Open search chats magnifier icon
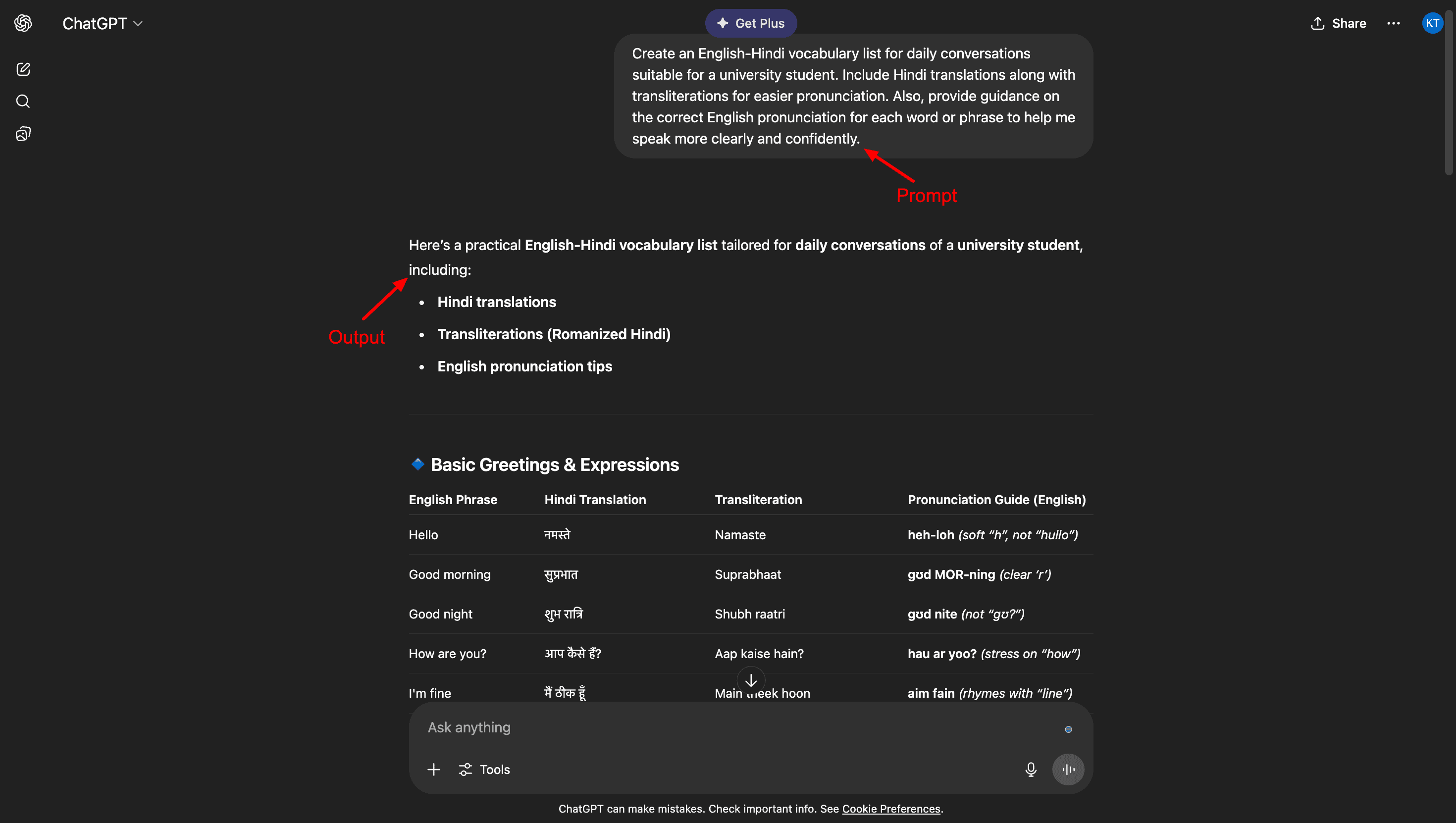The image size is (1456, 823). [x=23, y=102]
